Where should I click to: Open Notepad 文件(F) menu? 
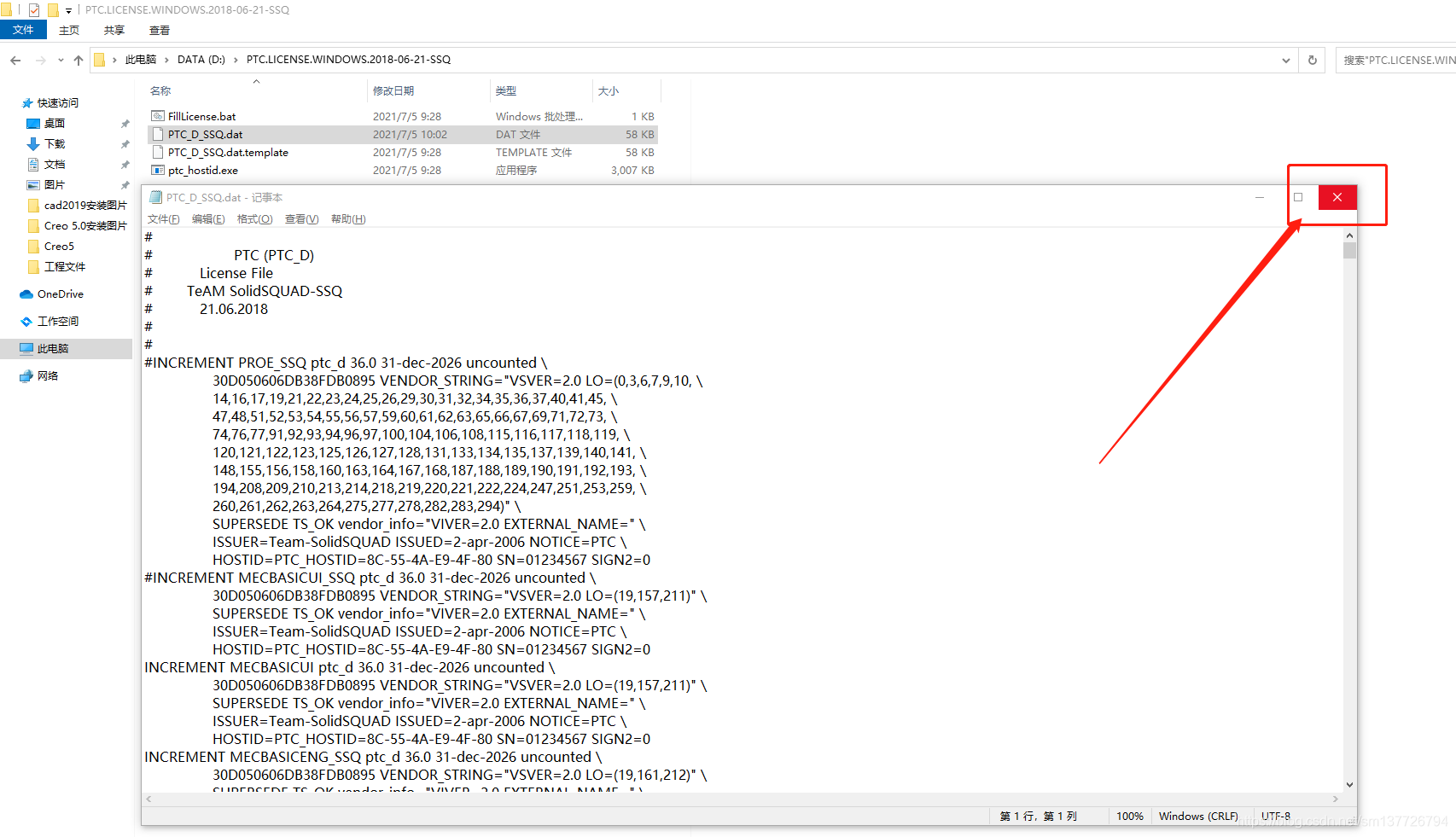163,219
